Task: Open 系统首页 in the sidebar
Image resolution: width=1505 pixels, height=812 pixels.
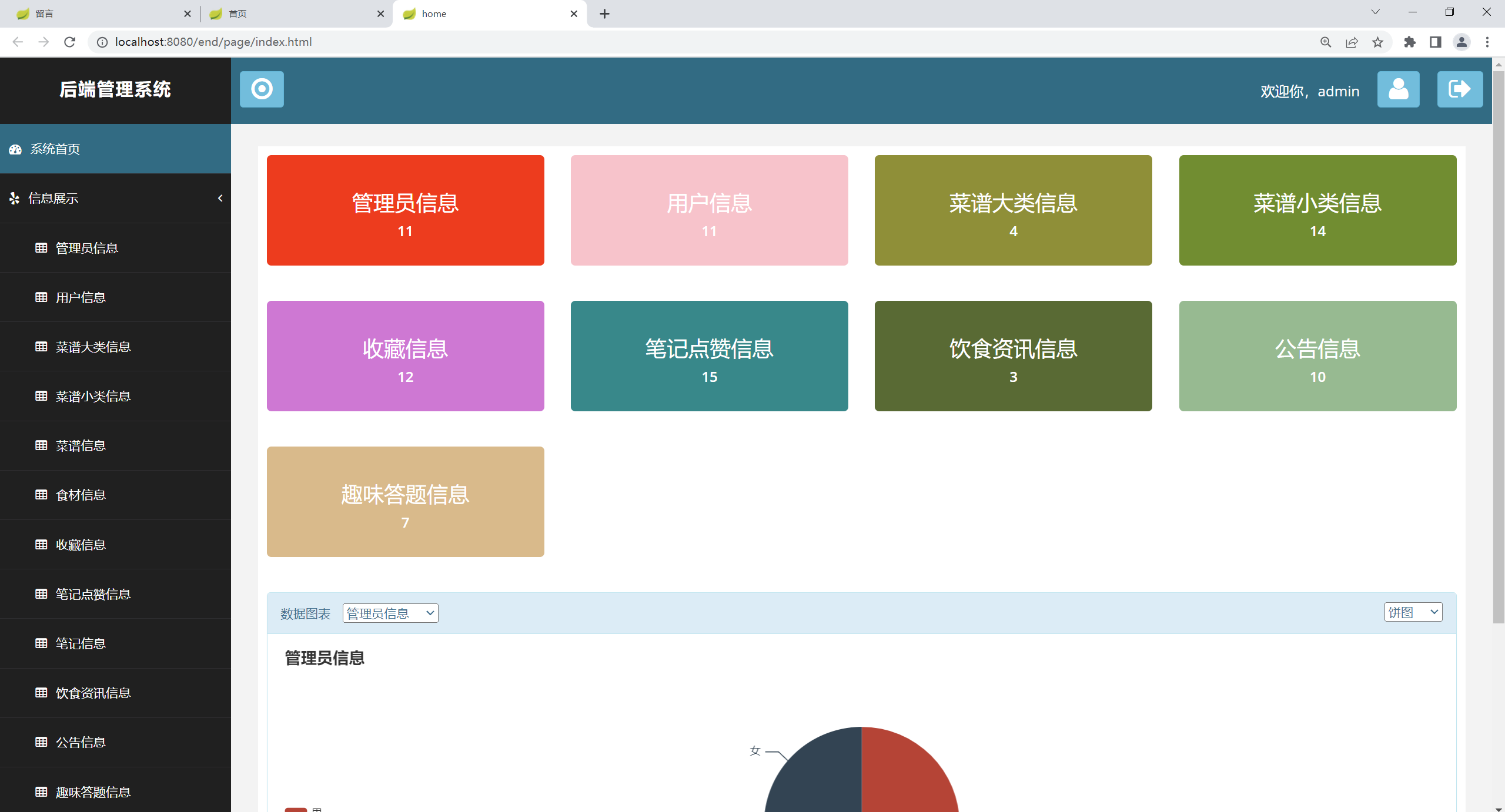Action: tap(115, 149)
